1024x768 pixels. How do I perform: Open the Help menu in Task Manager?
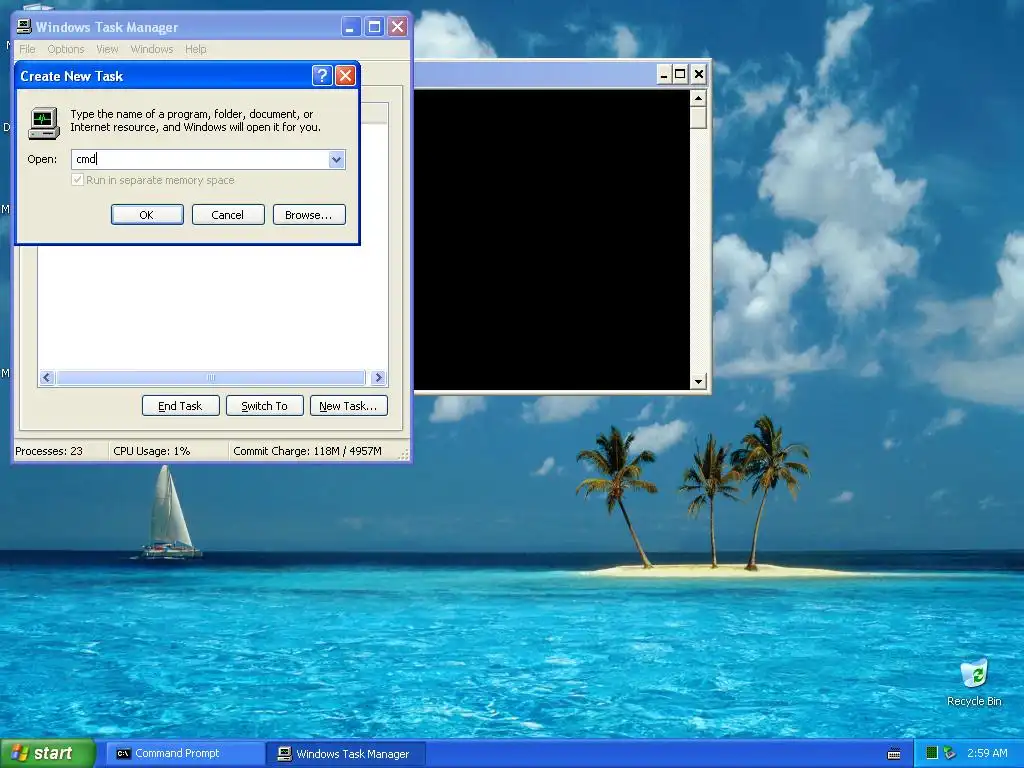pos(195,49)
